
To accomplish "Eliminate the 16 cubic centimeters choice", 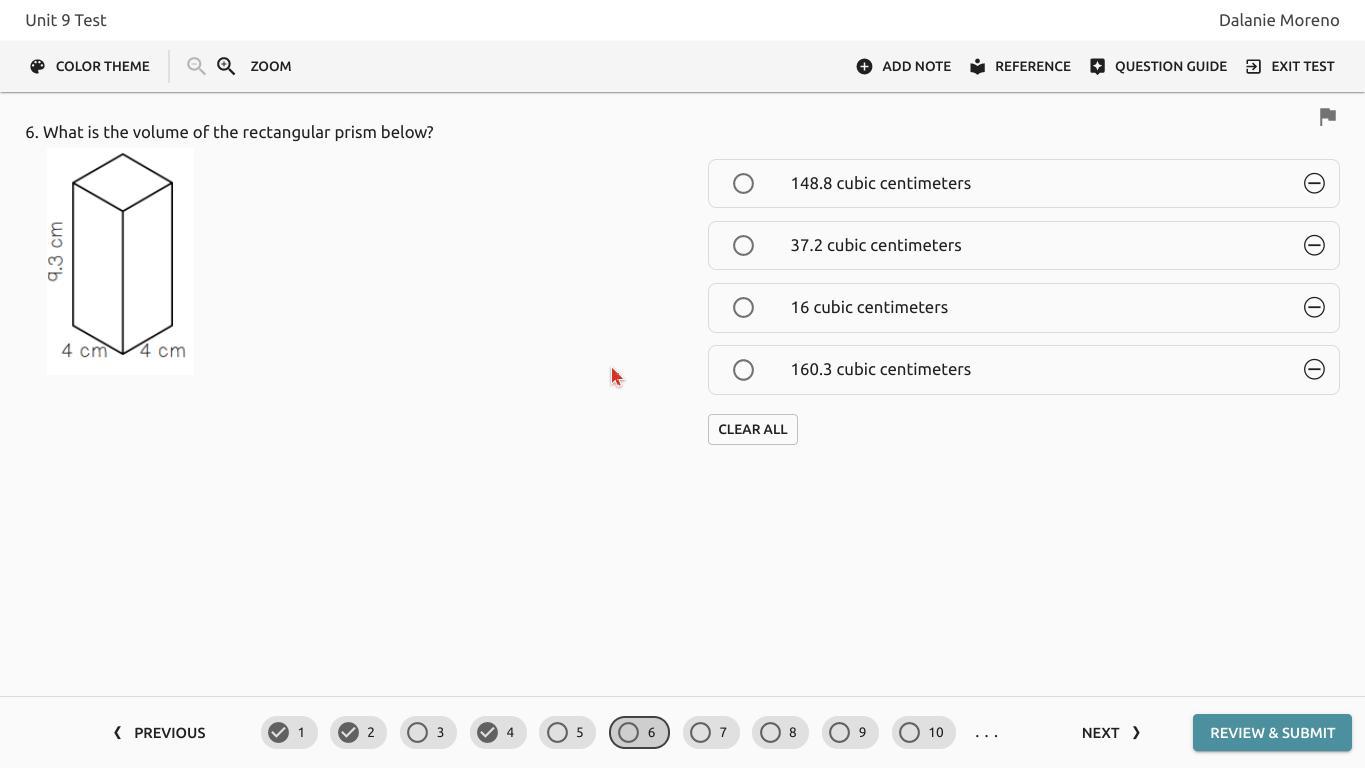I will click(x=1314, y=307).
